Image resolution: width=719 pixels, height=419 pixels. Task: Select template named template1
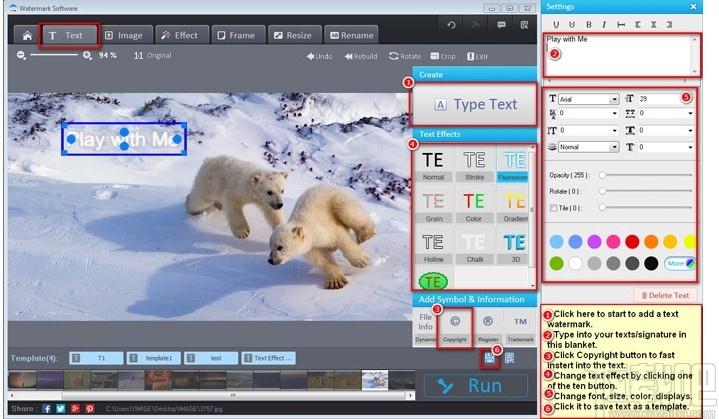pyautogui.click(x=154, y=358)
